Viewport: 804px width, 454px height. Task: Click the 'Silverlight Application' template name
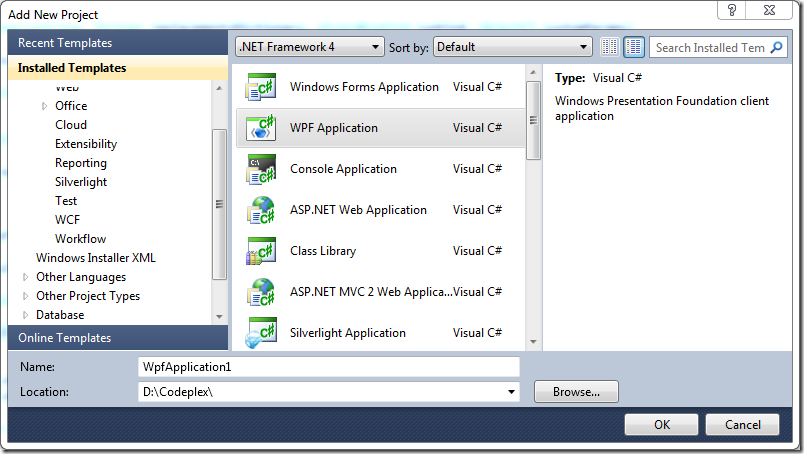click(348, 333)
